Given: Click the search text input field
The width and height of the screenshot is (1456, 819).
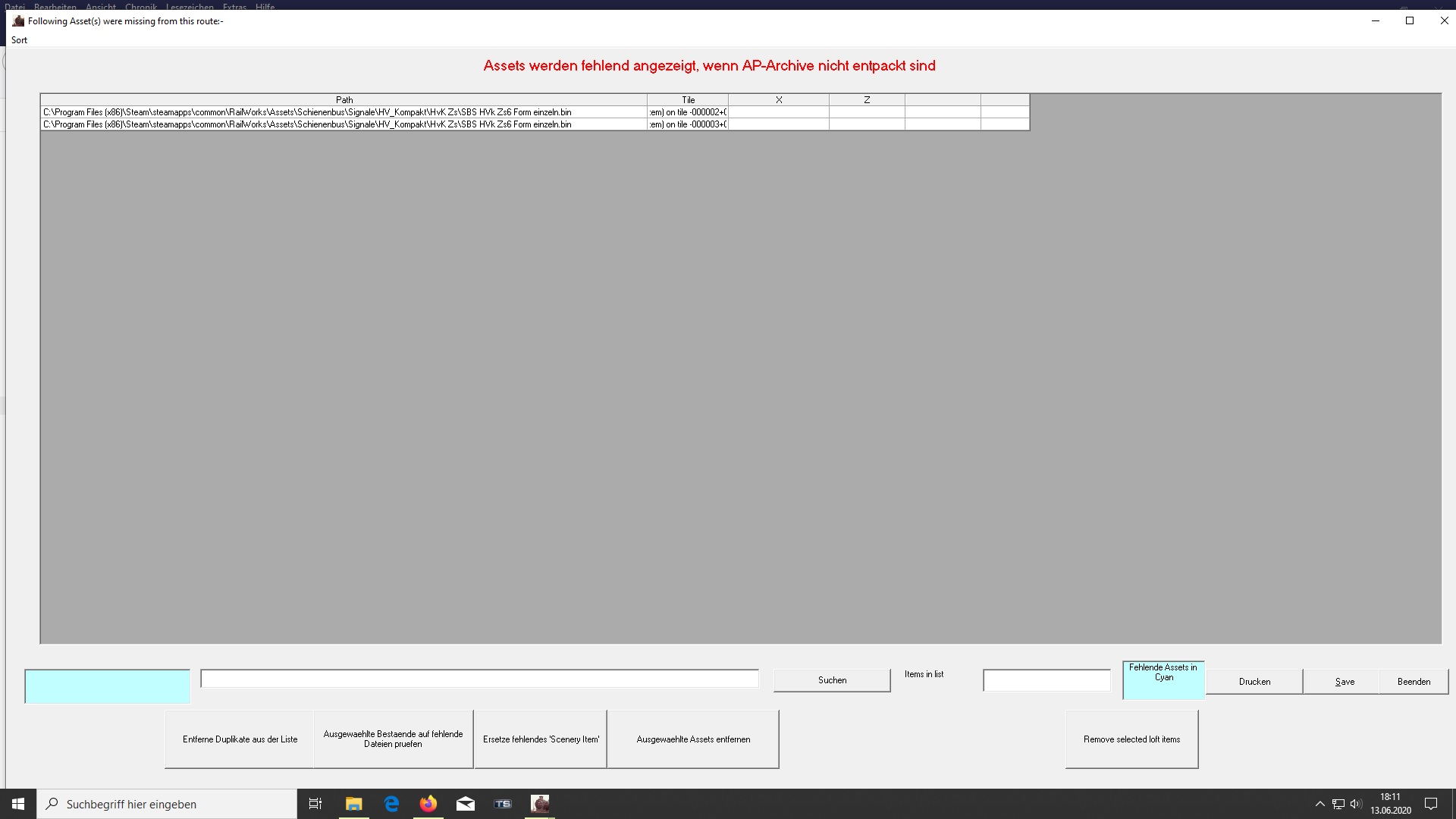Looking at the screenshot, I should (479, 679).
